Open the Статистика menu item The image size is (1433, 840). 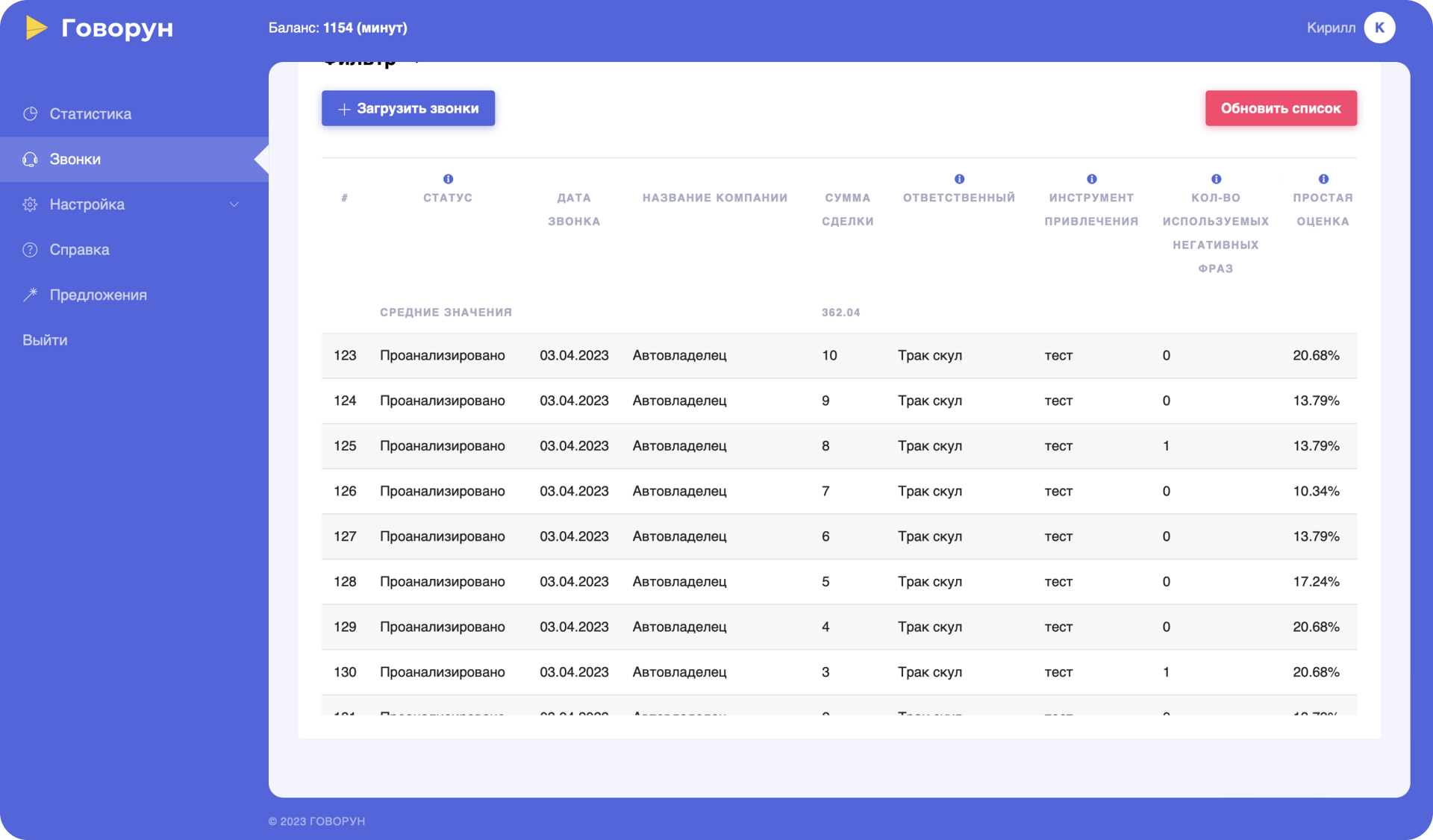90,114
